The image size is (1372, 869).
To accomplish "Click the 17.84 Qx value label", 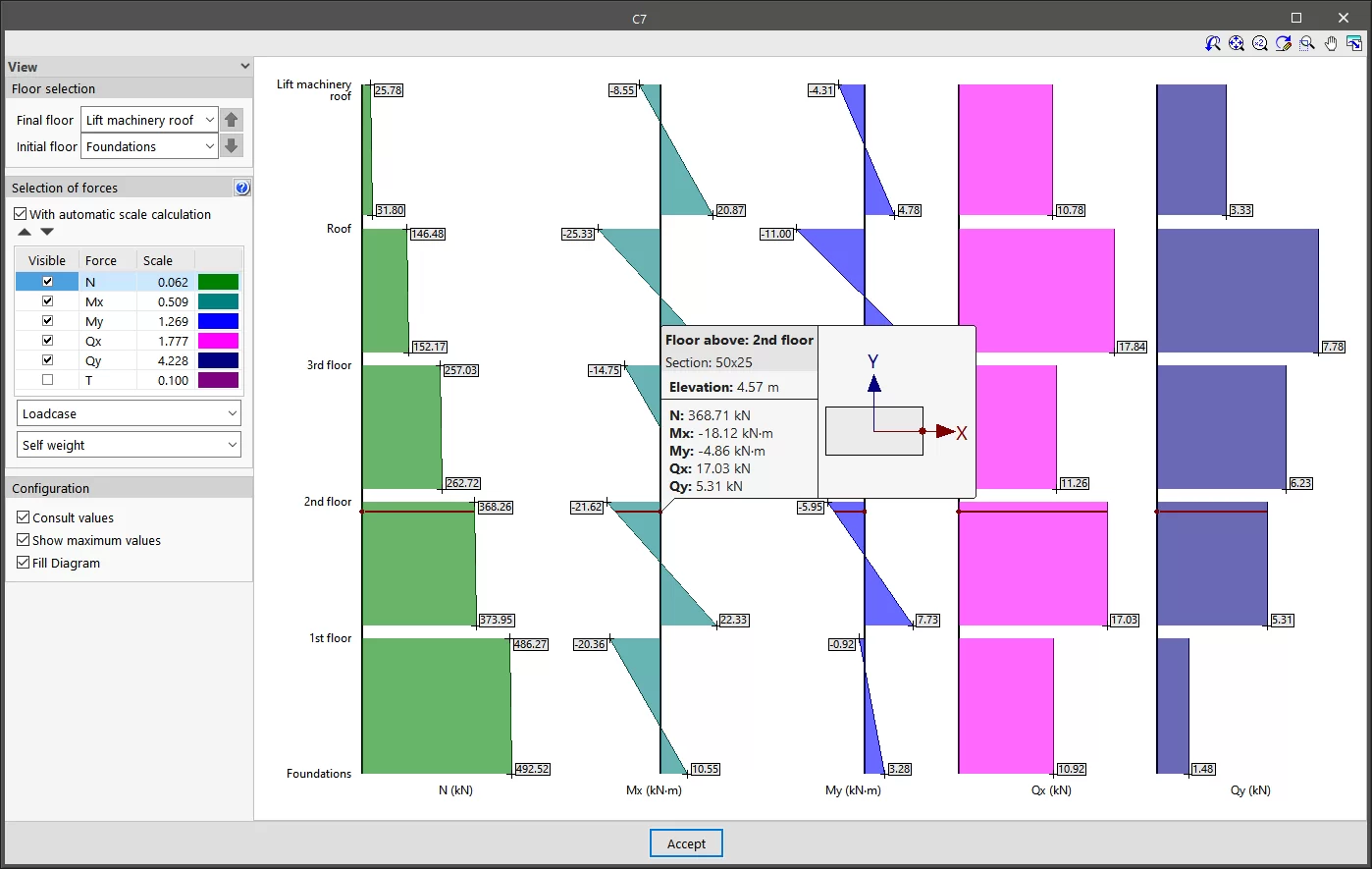I will 1133,347.
